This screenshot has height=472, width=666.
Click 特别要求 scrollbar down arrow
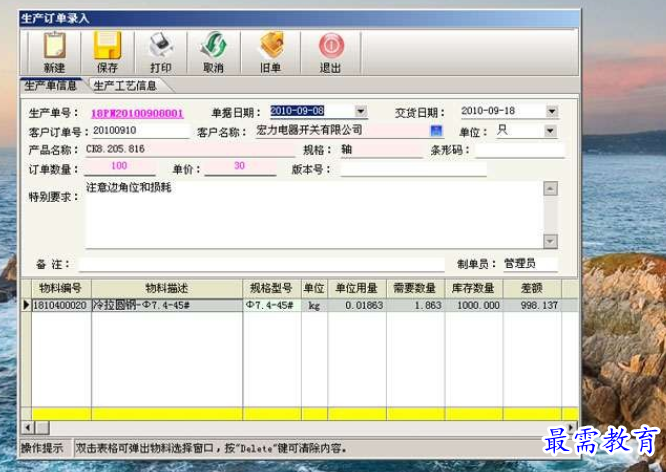click(x=550, y=241)
